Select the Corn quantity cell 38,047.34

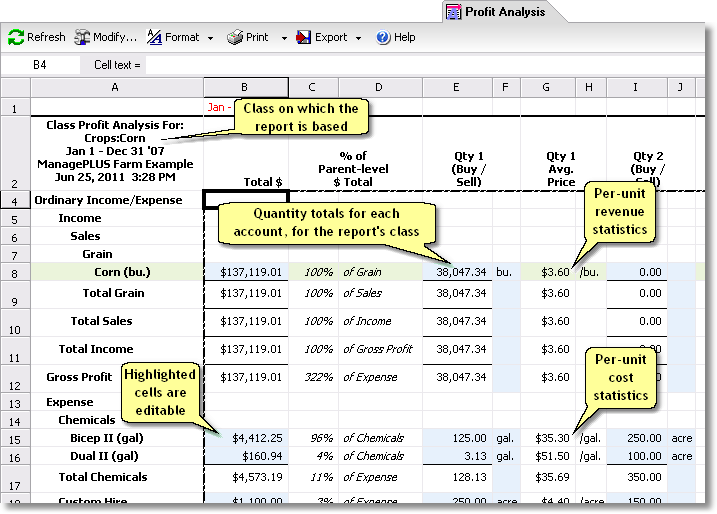click(x=456, y=272)
